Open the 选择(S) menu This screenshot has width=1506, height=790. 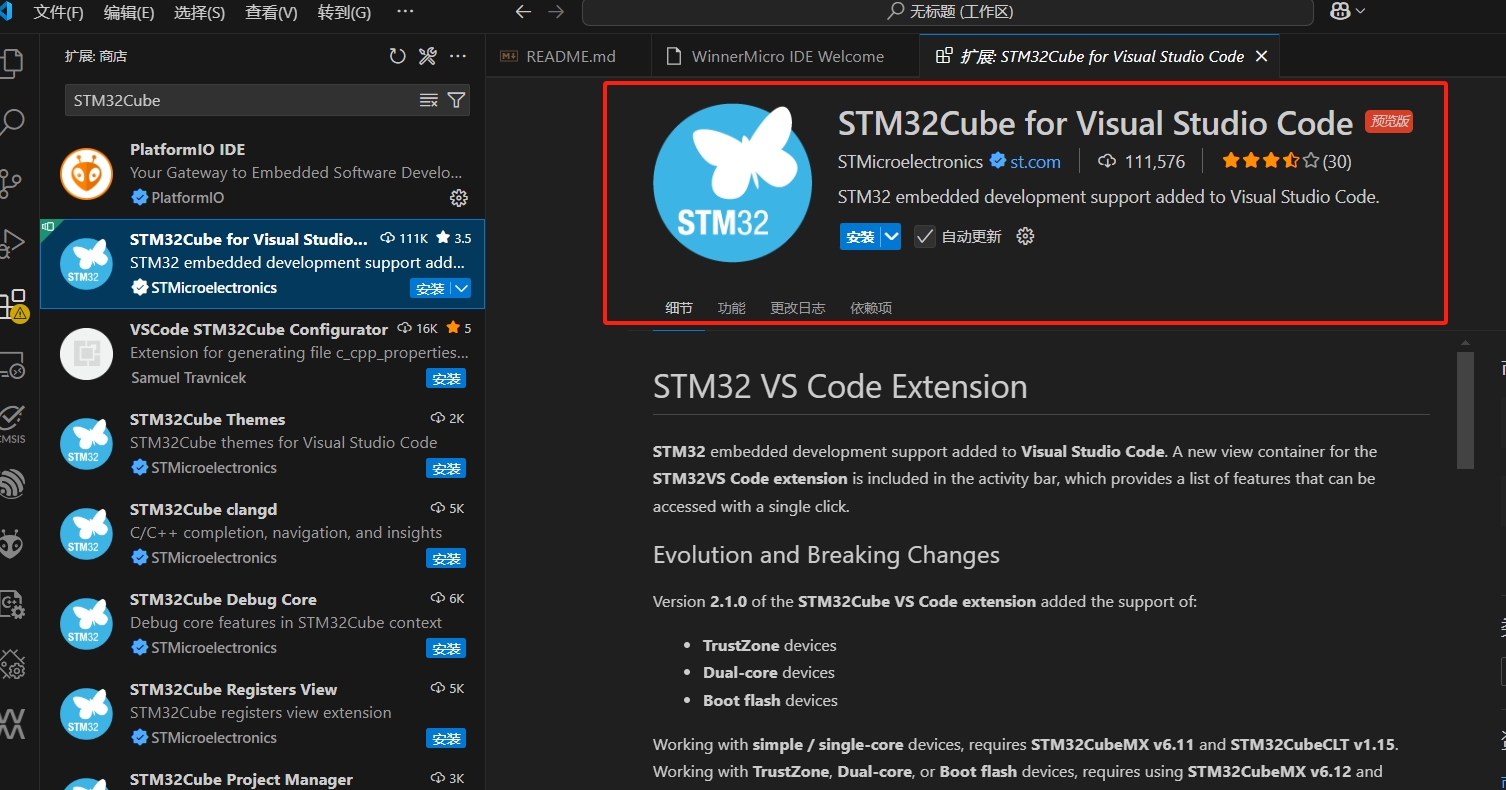point(199,13)
